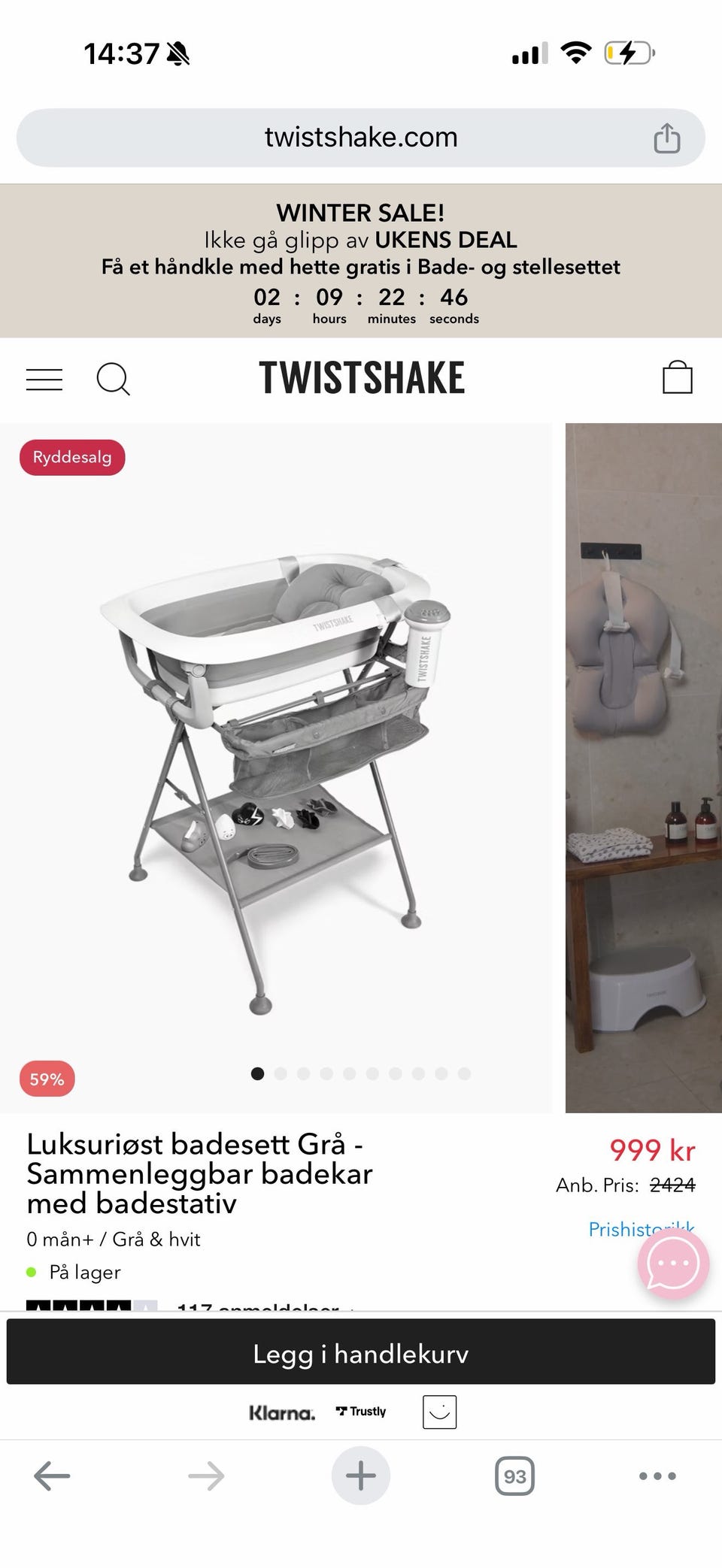The width and height of the screenshot is (722, 1568).
Task: Show the 93 open tabs switcher
Action: pos(515,1476)
